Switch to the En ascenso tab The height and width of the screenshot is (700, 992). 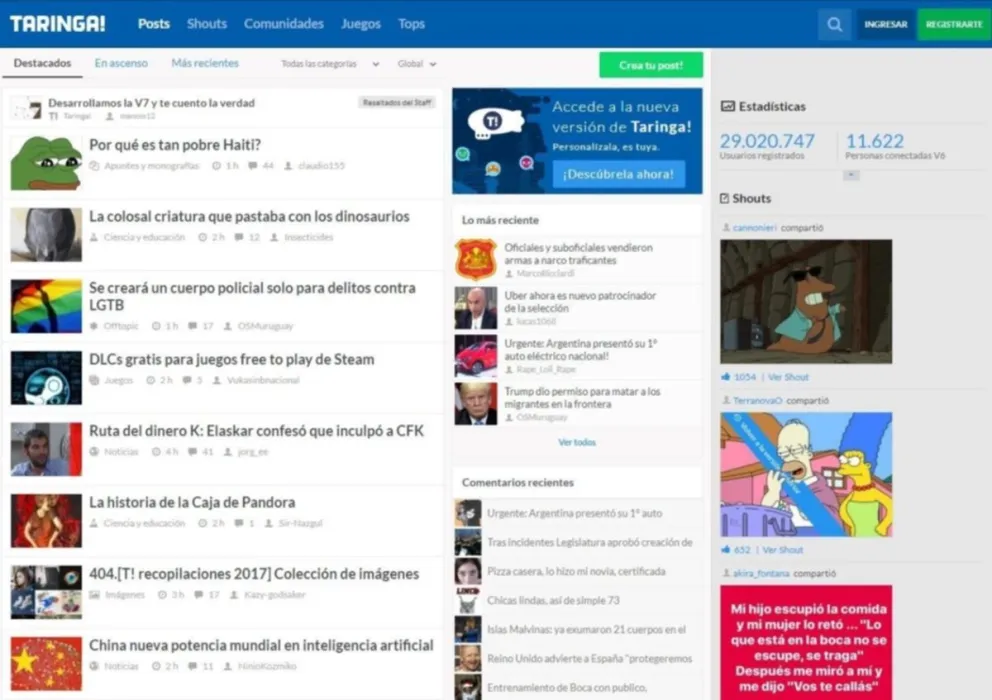point(120,62)
